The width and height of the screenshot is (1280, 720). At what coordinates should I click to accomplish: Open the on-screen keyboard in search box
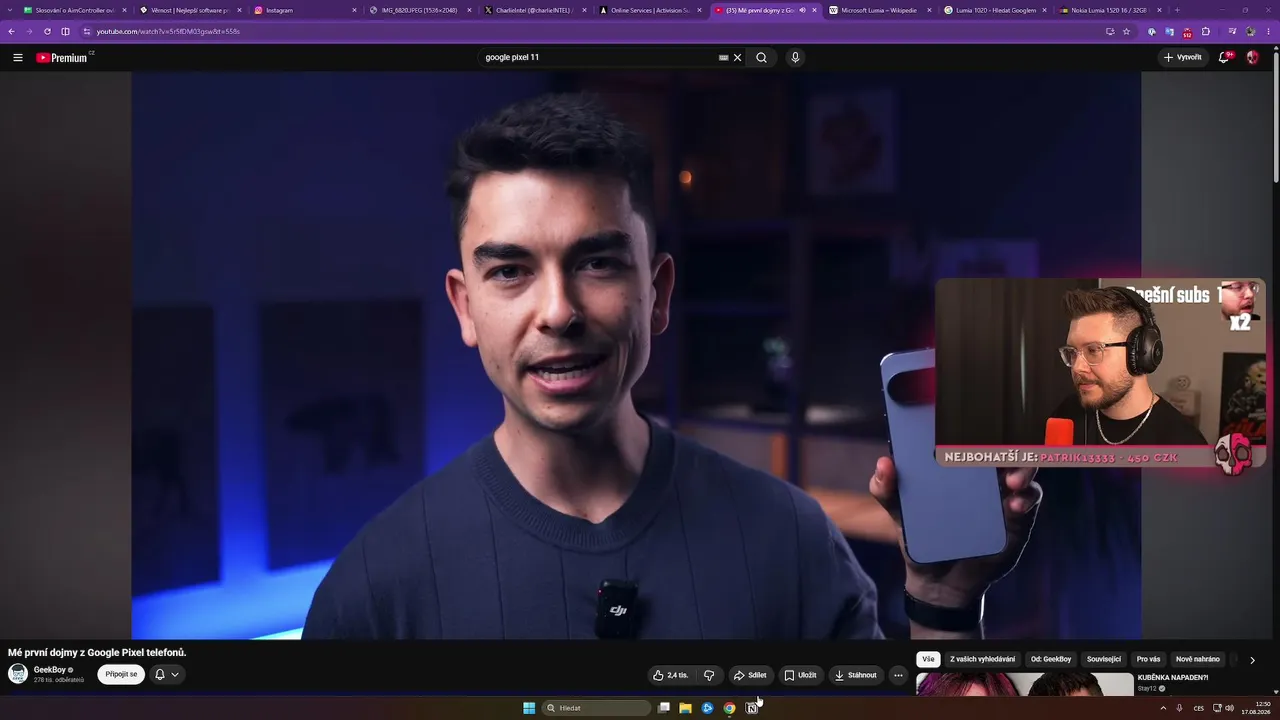(x=723, y=58)
